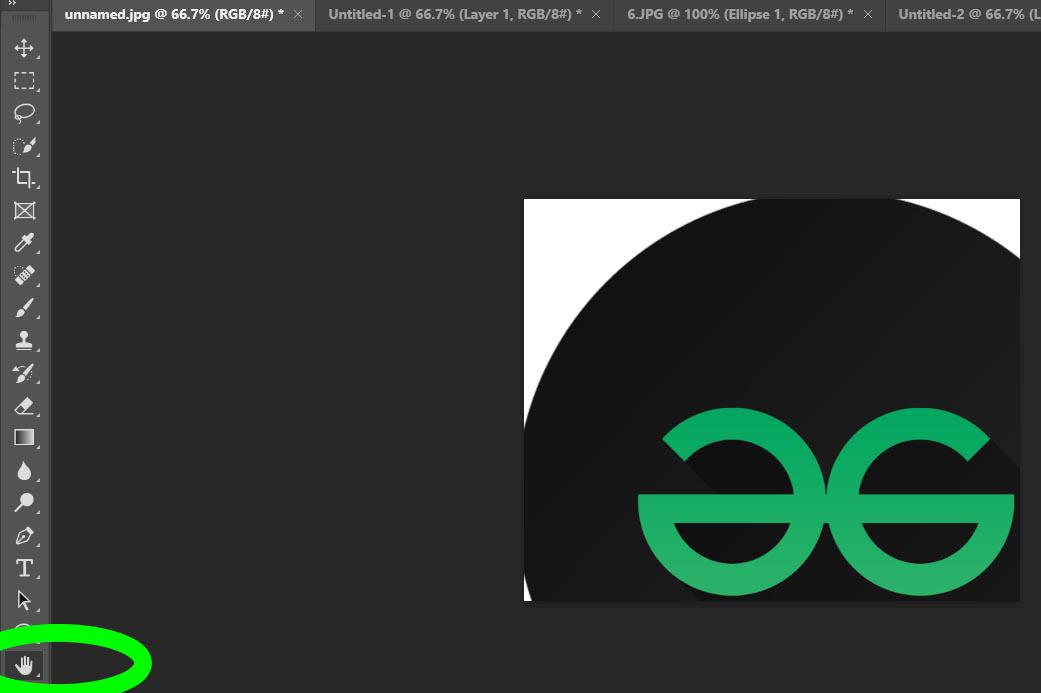Image resolution: width=1041 pixels, height=693 pixels.
Task: Click the green GG logo on canvas
Action: pyautogui.click(x=826, y=502)
